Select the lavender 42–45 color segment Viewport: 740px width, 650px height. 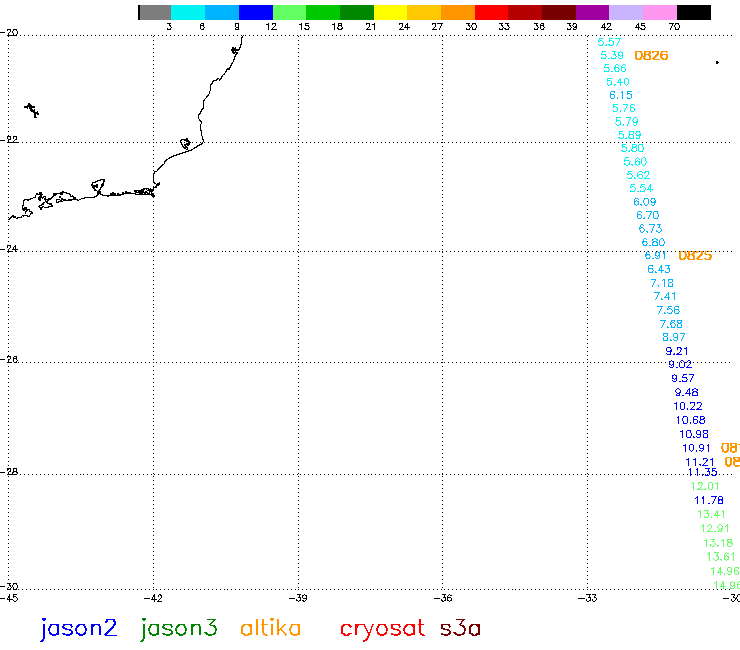point(626,12)
